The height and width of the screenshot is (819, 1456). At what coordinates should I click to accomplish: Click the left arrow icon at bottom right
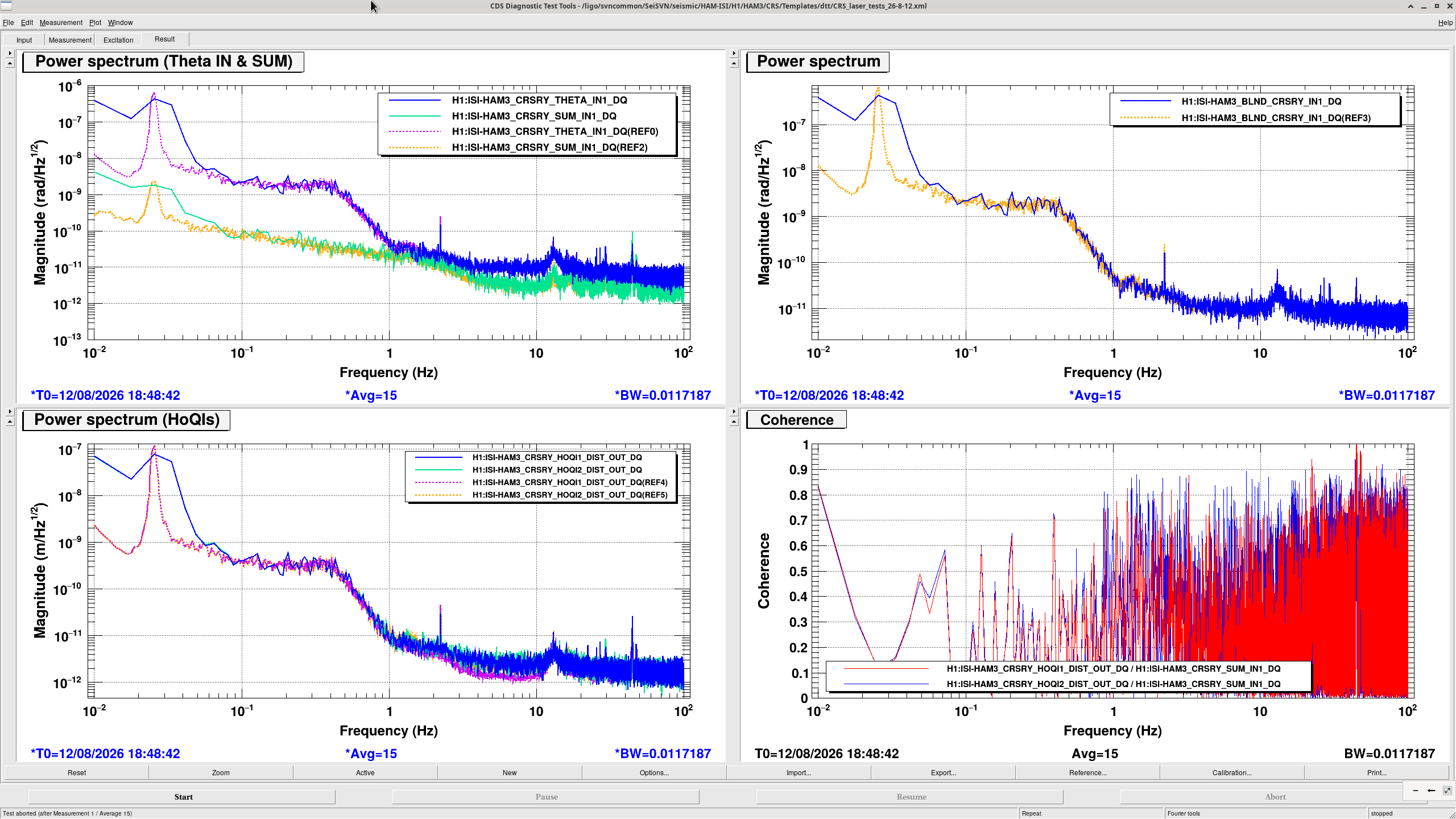tap(1432, 791)
